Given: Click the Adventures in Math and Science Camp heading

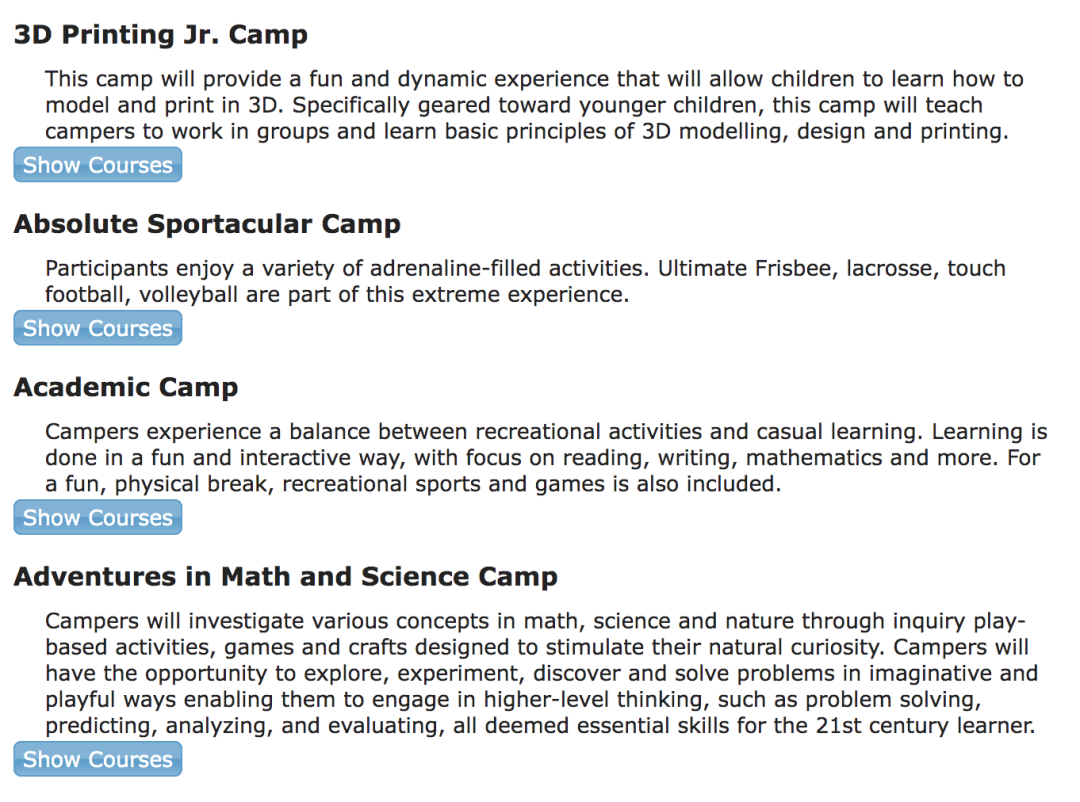Looking at the screenshot, I should click(x=285, y=577).
